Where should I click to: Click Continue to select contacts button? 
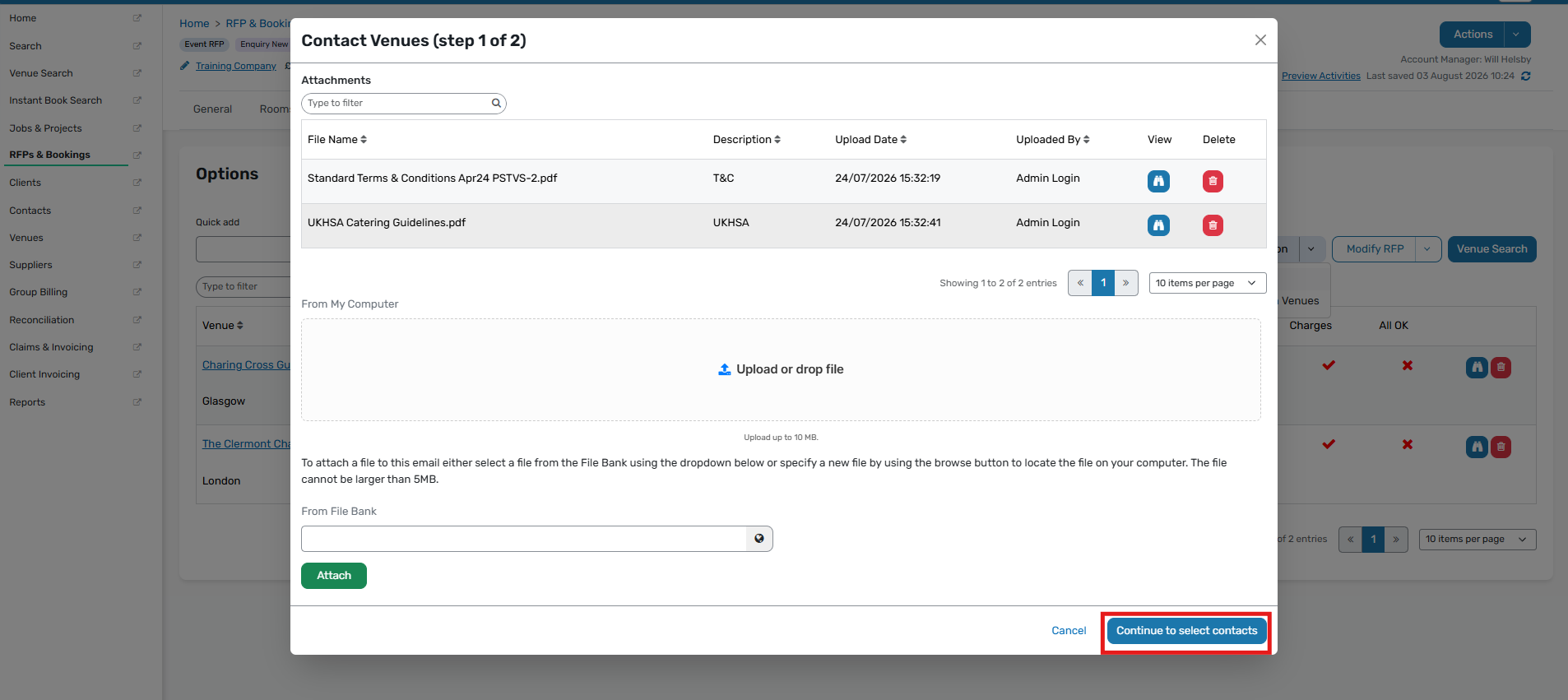tap(1186, 631)
